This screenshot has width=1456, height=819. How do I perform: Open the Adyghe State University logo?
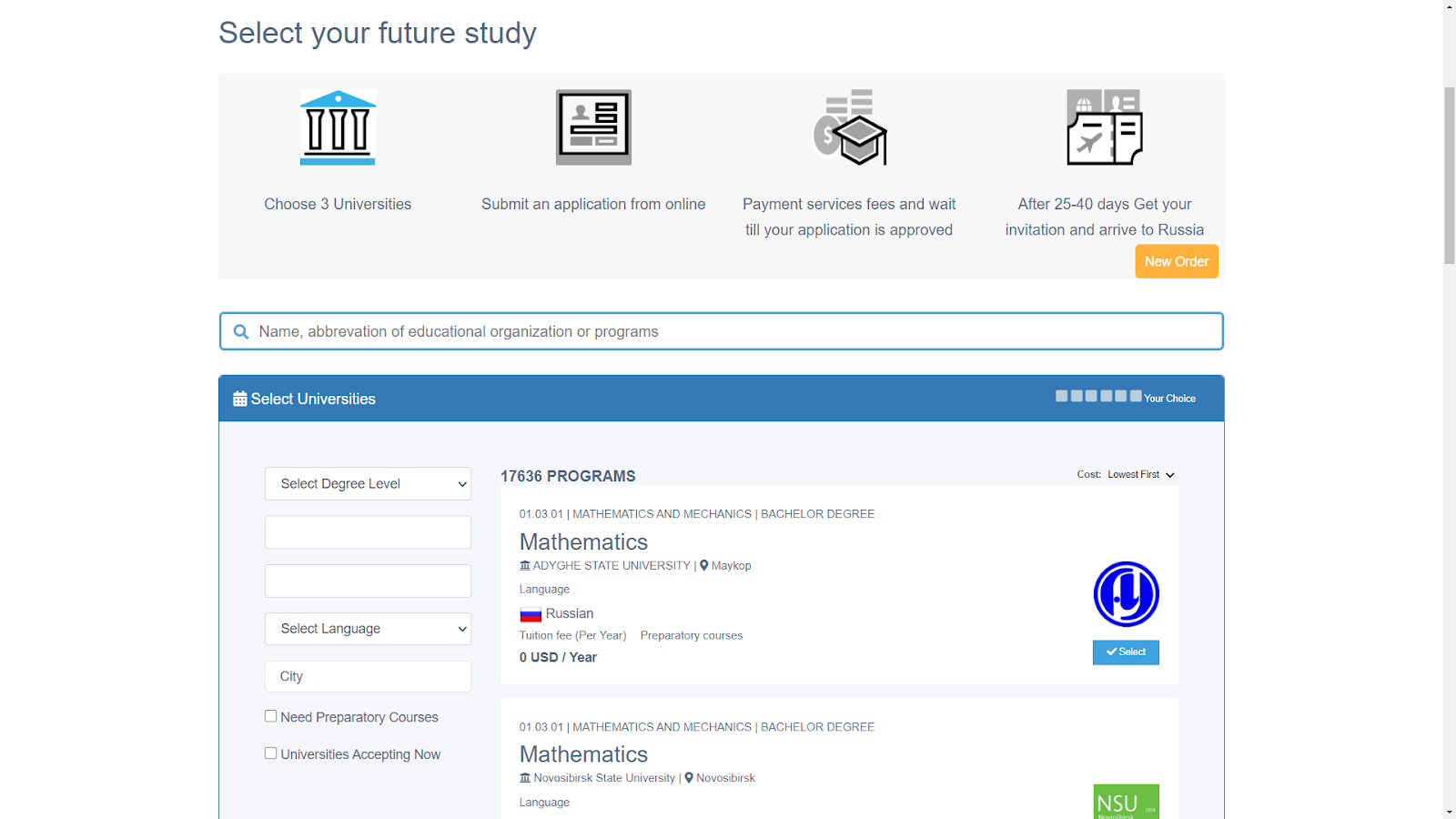[1126, 594]
